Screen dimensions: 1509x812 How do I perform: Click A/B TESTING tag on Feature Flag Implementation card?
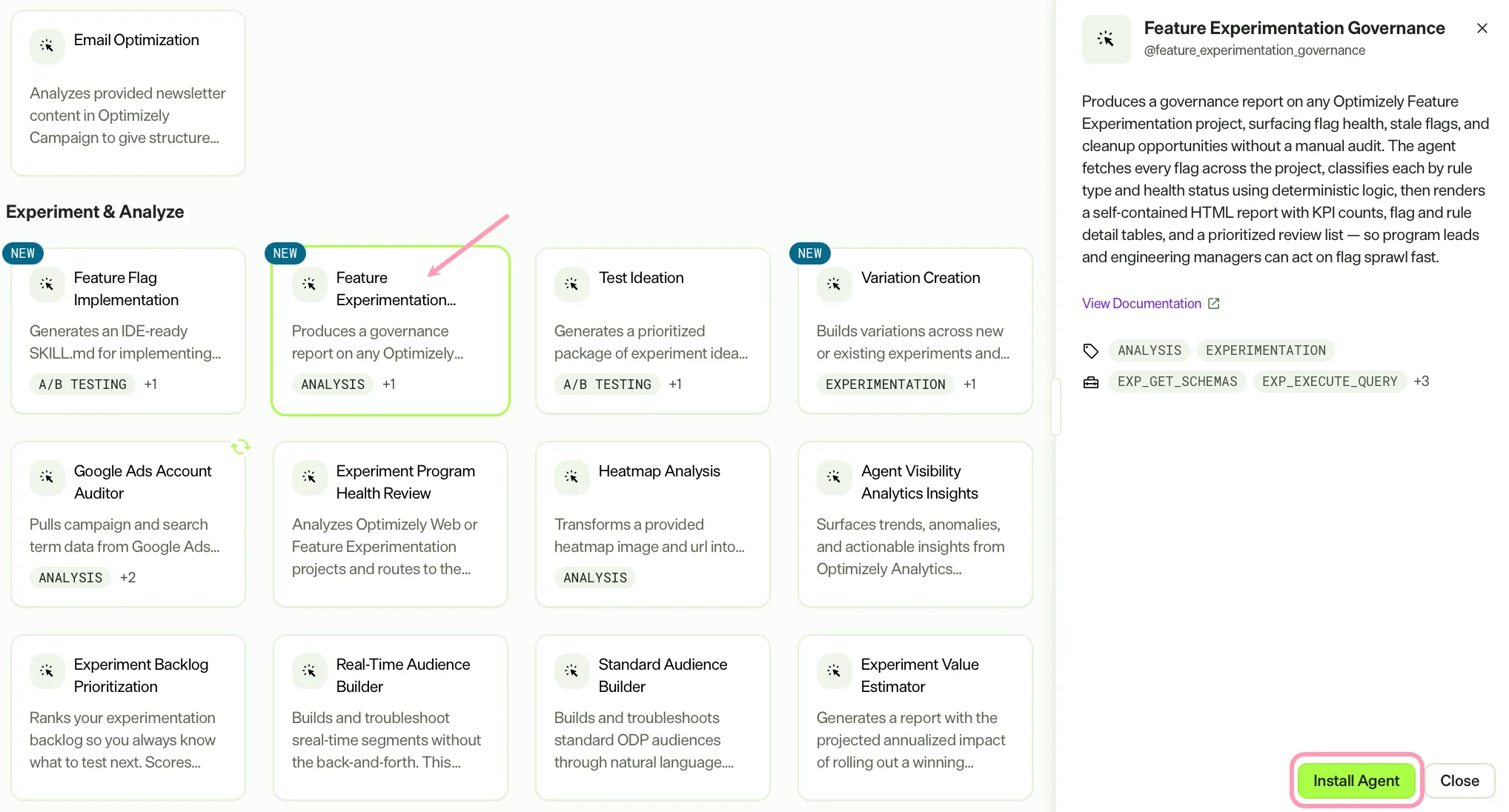[82, 385]
